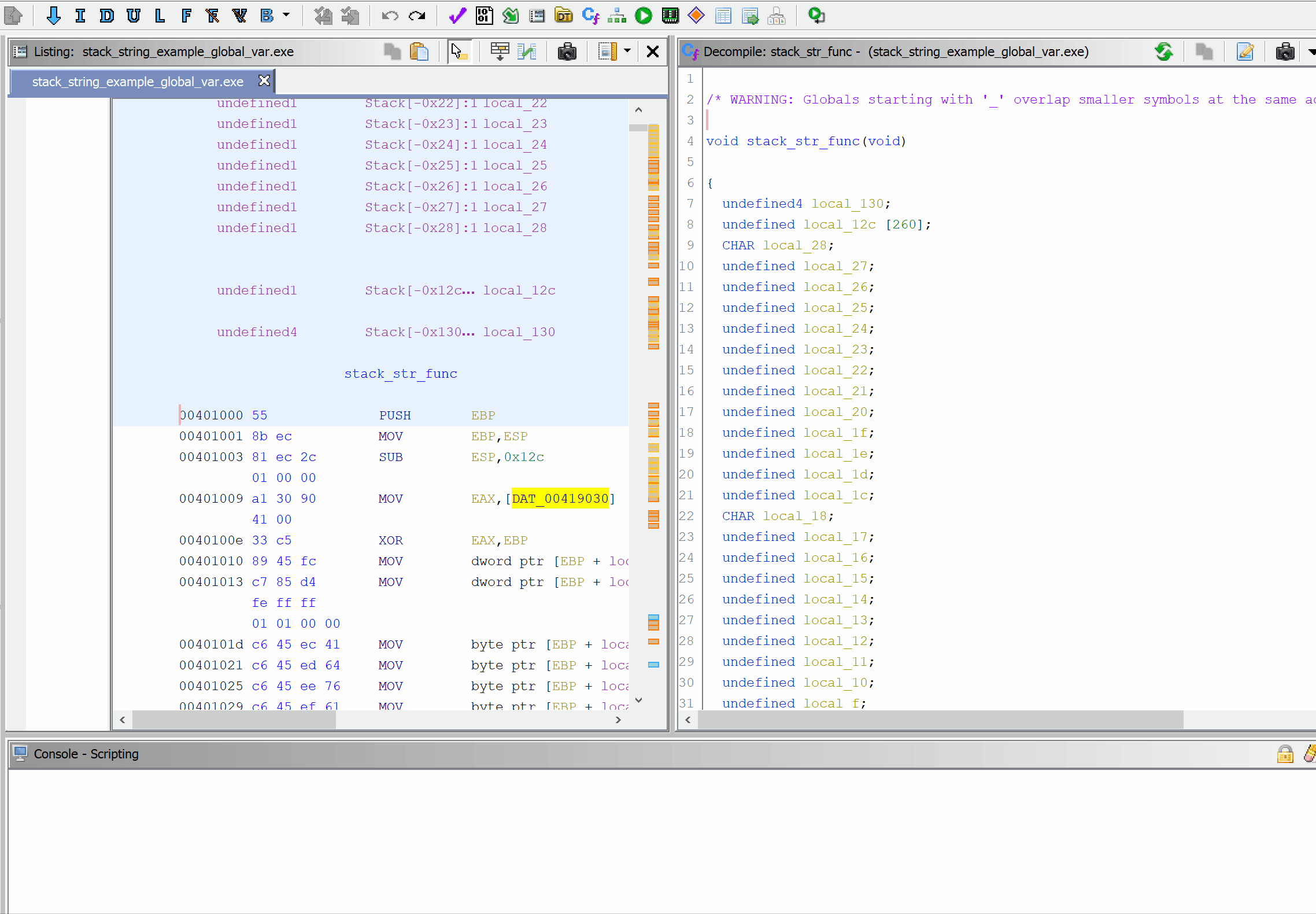
Task: Follow the highlighted DAT_00419030 reference
Action: (560, 499)
